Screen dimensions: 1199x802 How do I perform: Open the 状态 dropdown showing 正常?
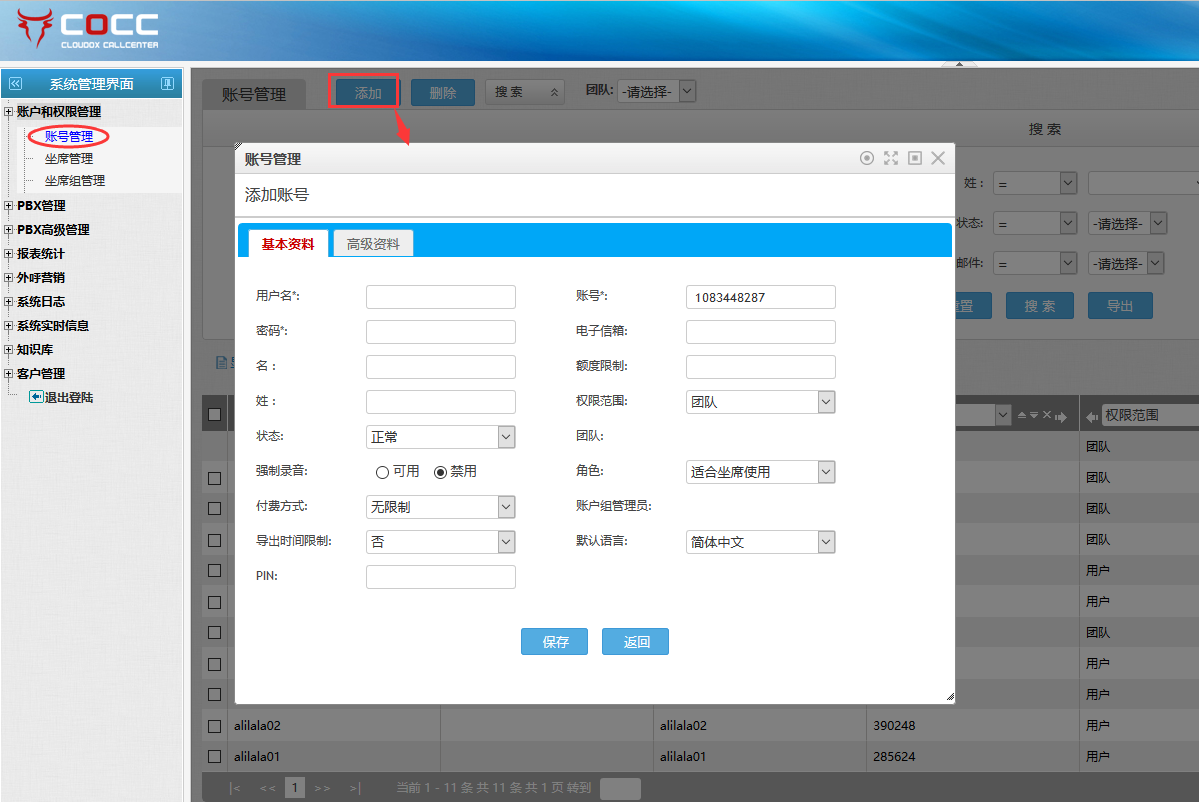[x=440, y=437]
